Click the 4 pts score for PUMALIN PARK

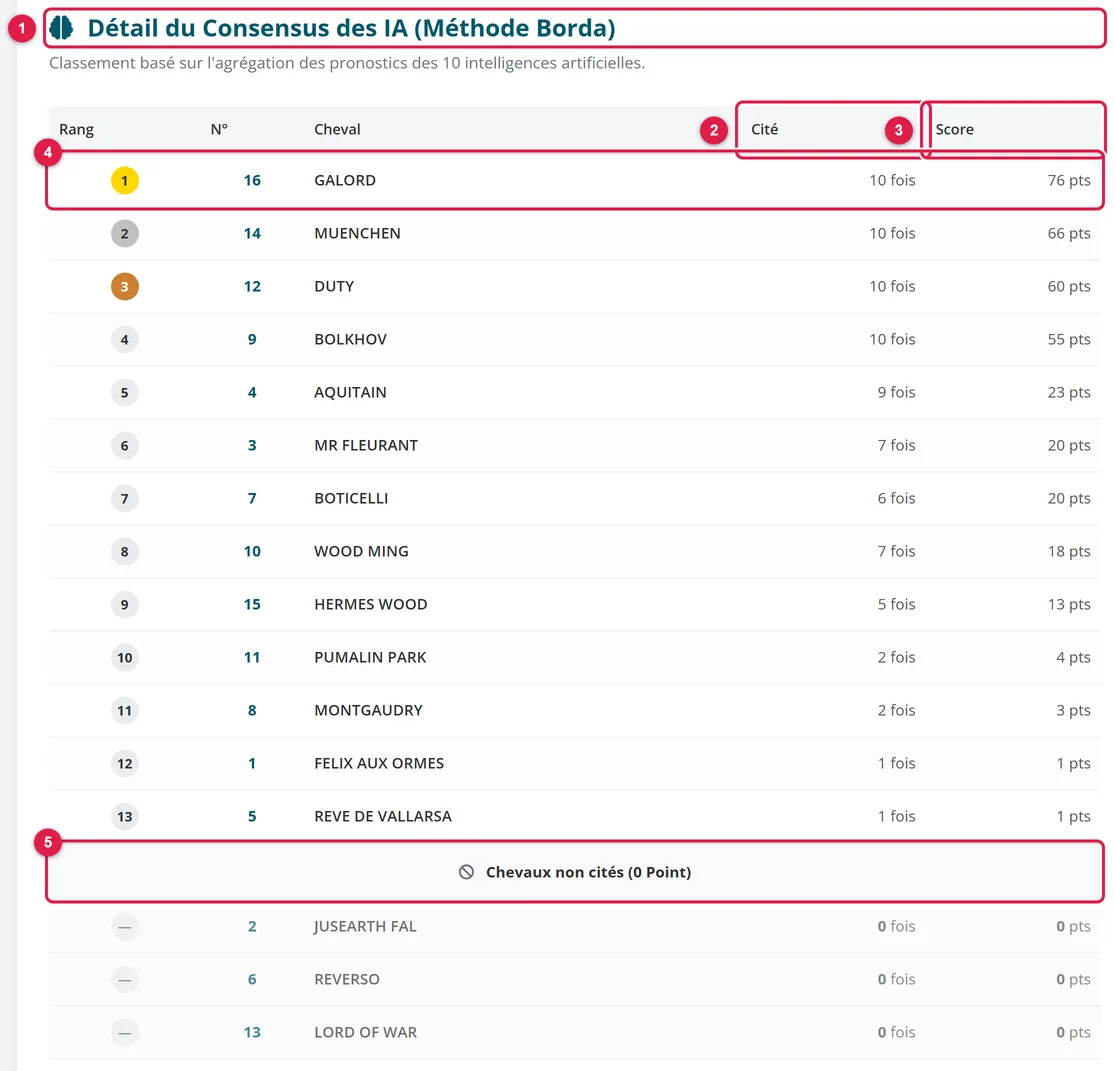click(x=1073, y=657)
